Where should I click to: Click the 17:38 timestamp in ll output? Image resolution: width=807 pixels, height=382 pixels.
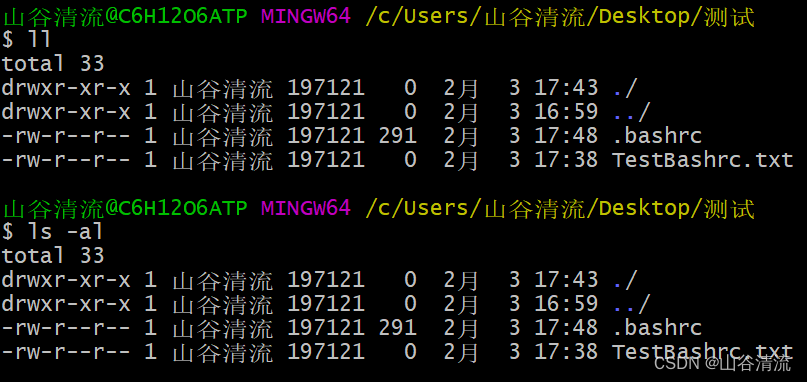click(x=566, y=160)
